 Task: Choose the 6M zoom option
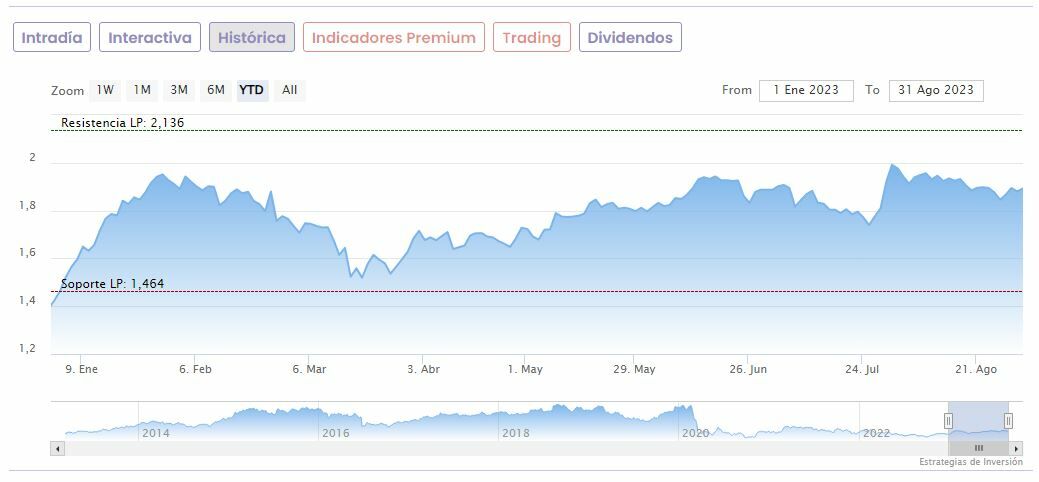pos(216,90)
